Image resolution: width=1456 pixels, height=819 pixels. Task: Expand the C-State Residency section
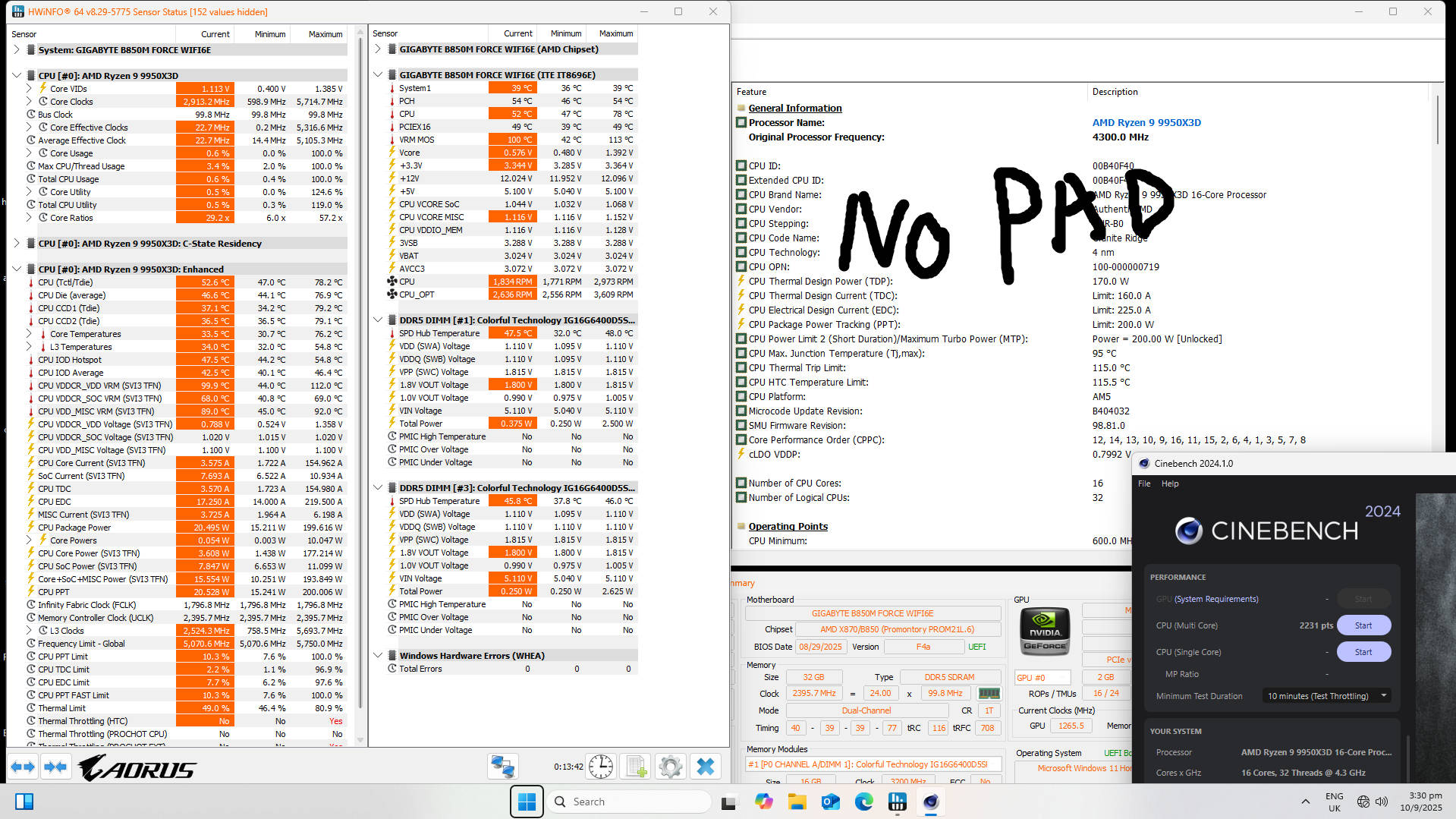tap(17, 243)
